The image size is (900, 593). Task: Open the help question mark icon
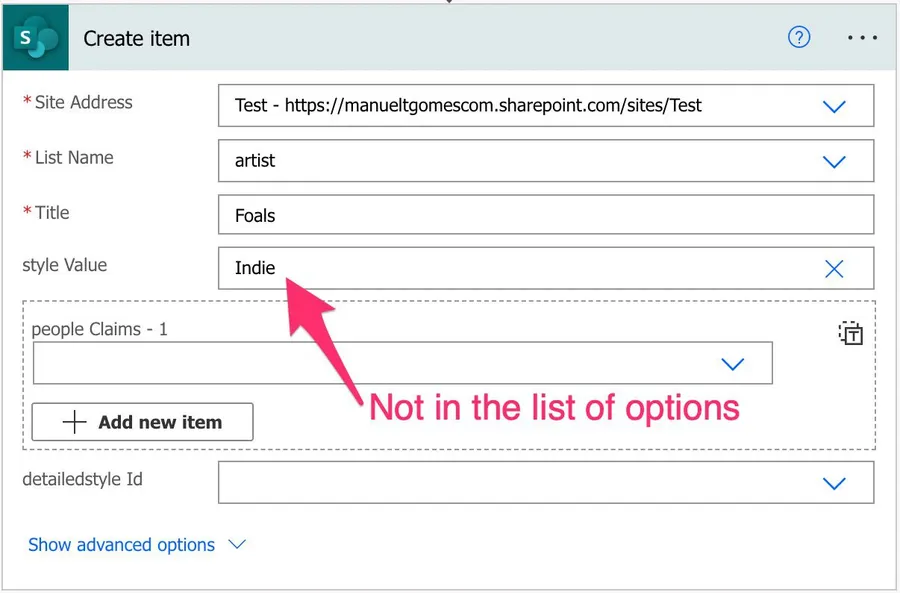[799, 38]
